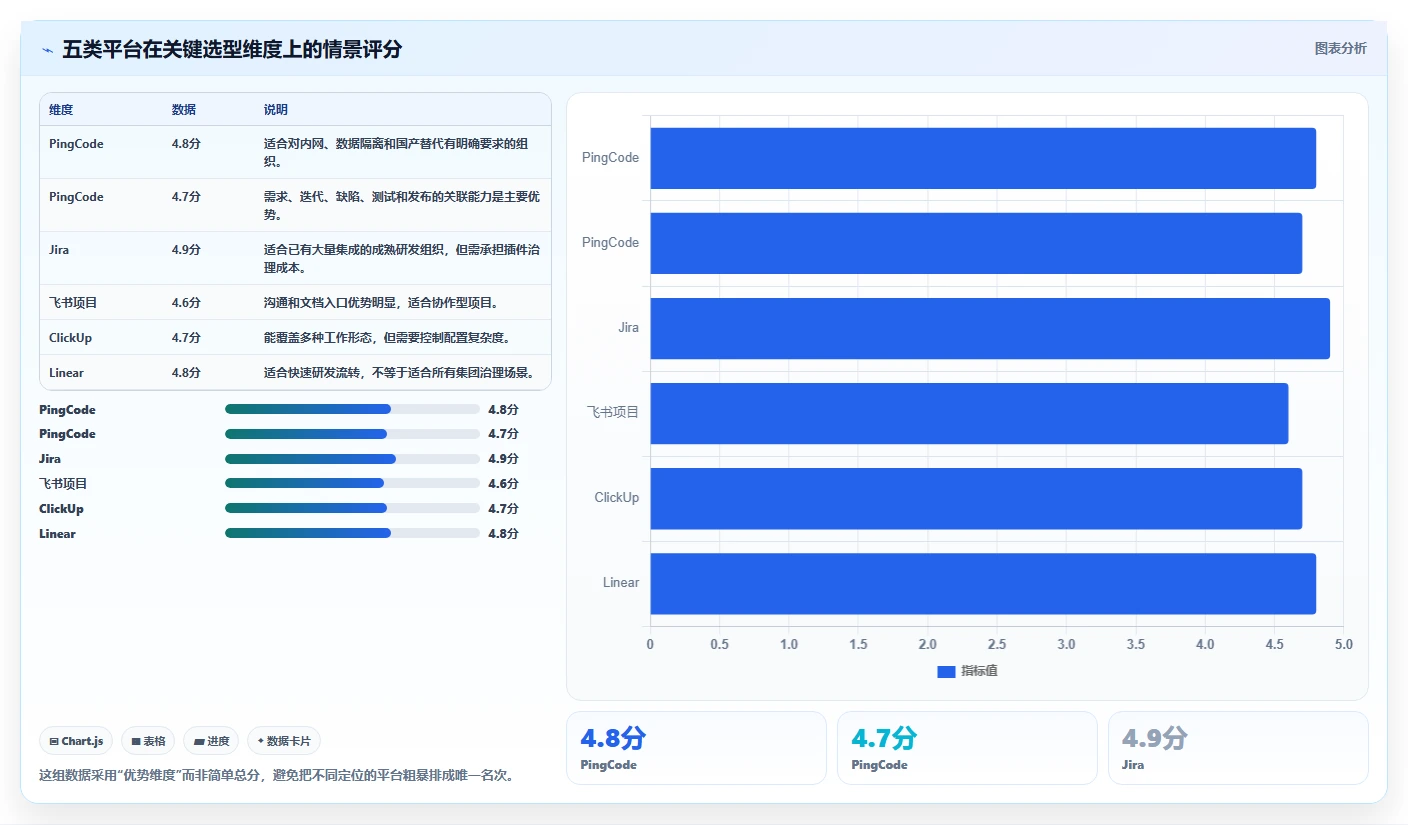The width and height of the screenshot is (1408, 825).
Task: Click the Linear progress bar
Action: point(352,533)
